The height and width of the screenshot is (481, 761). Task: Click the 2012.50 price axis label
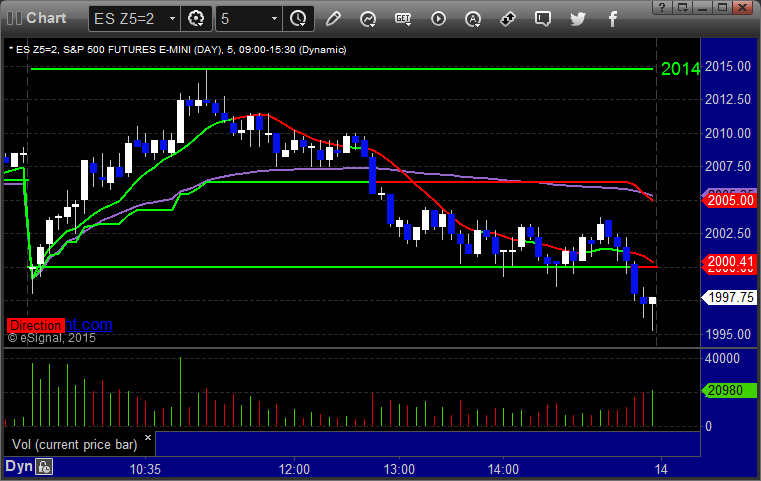pos(728,100)
